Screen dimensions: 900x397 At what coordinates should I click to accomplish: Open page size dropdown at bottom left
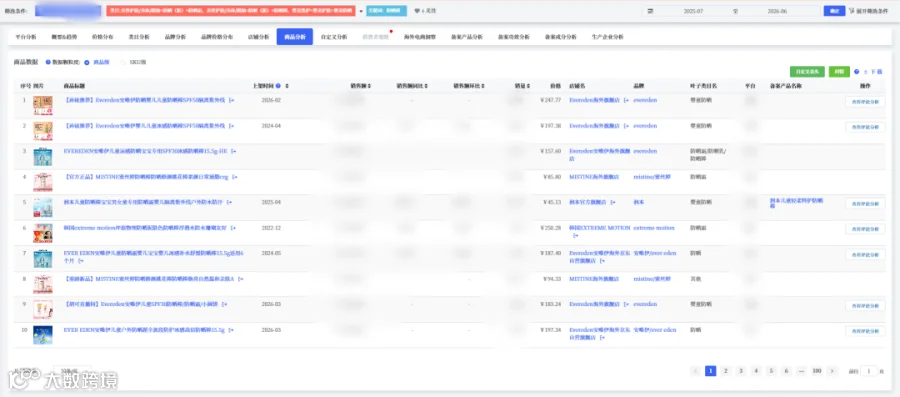(x=72, y=371)
